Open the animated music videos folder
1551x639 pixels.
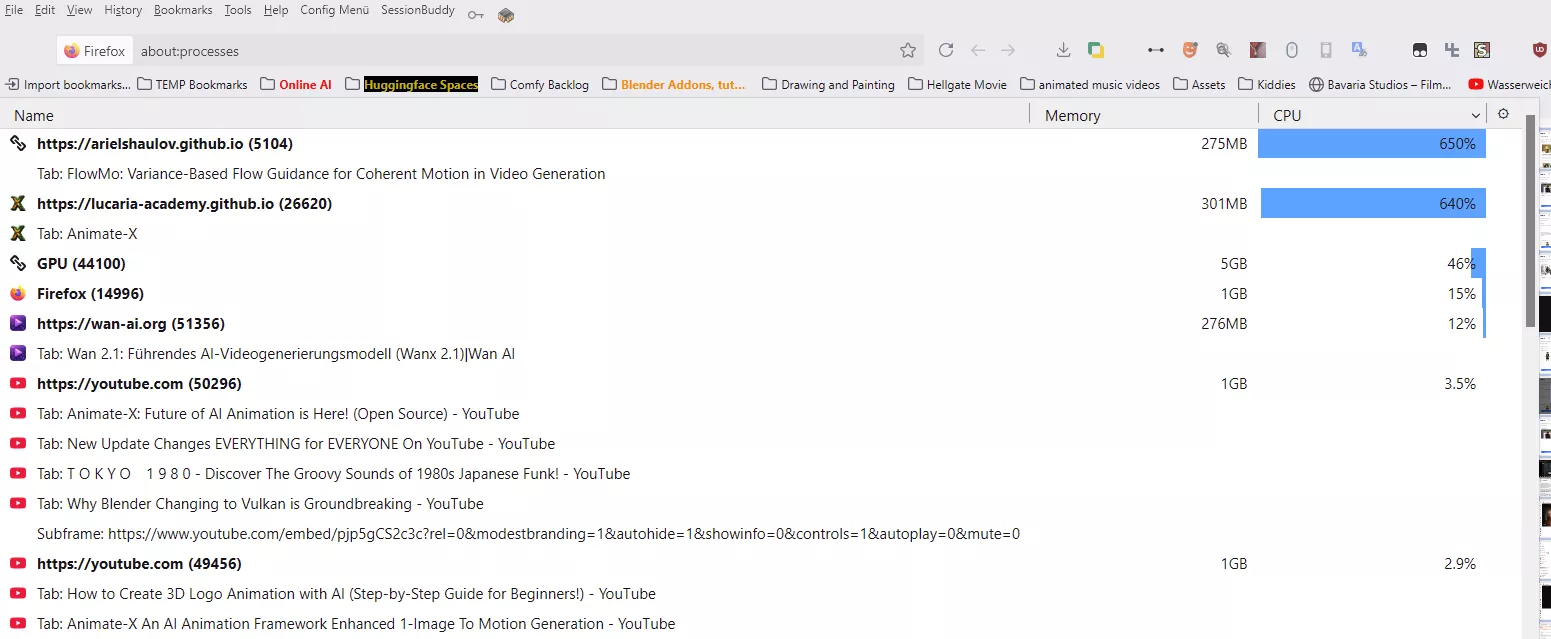click(1090, 85)
